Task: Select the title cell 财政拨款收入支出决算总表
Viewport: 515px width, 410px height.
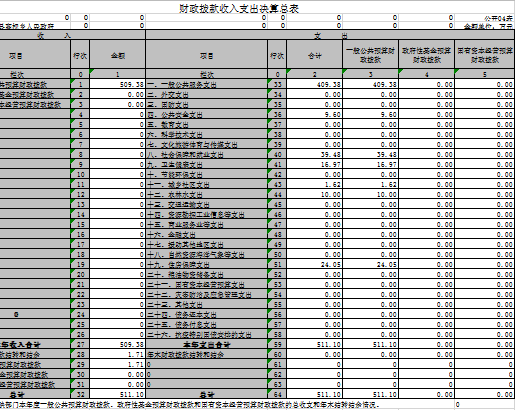Action: 239,8
